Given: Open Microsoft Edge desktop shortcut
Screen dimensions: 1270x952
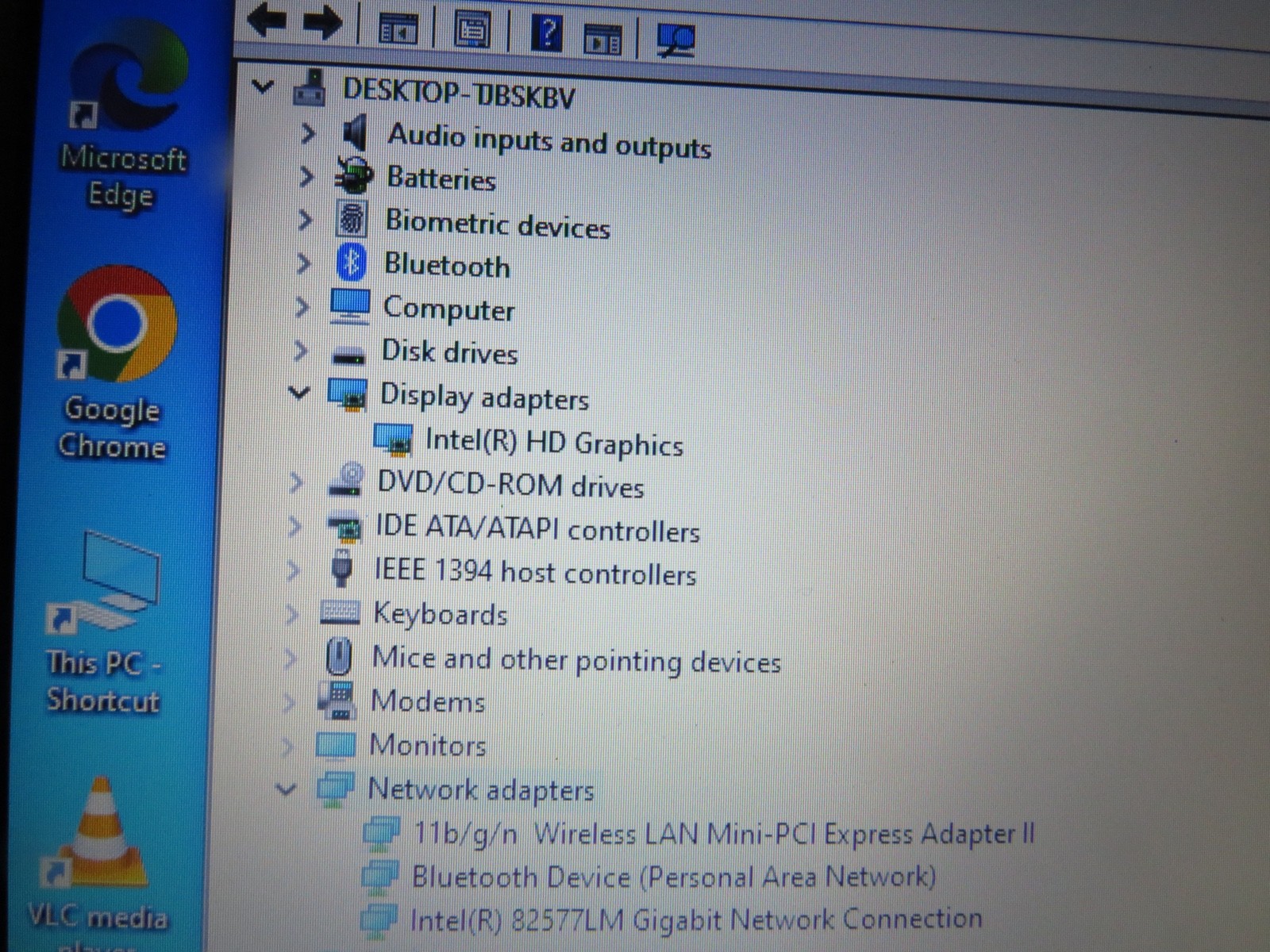Looking at the screenshot, I should (x=125, y=114).
